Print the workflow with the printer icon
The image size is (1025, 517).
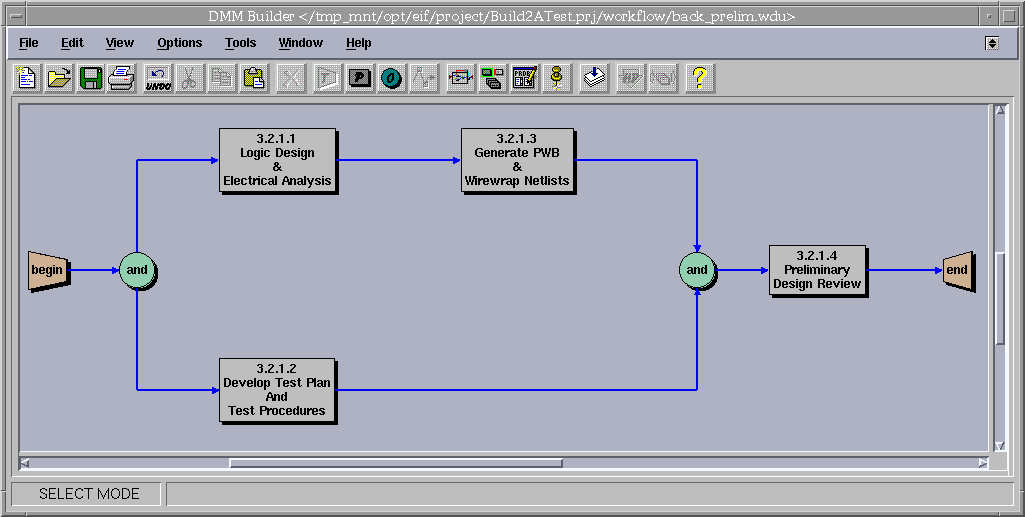[121, 78]
